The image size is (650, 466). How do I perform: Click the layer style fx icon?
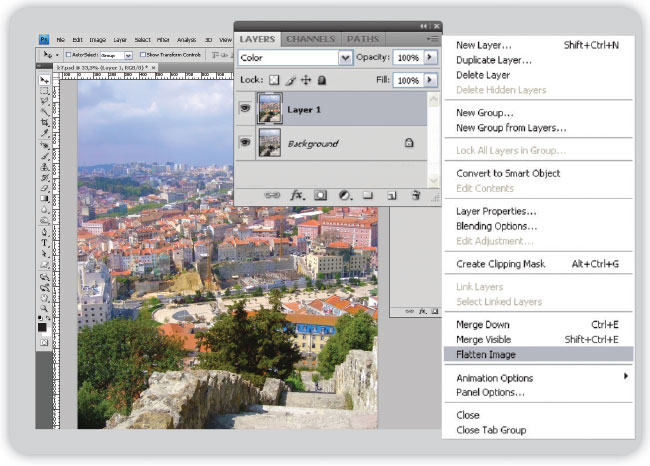297,195
